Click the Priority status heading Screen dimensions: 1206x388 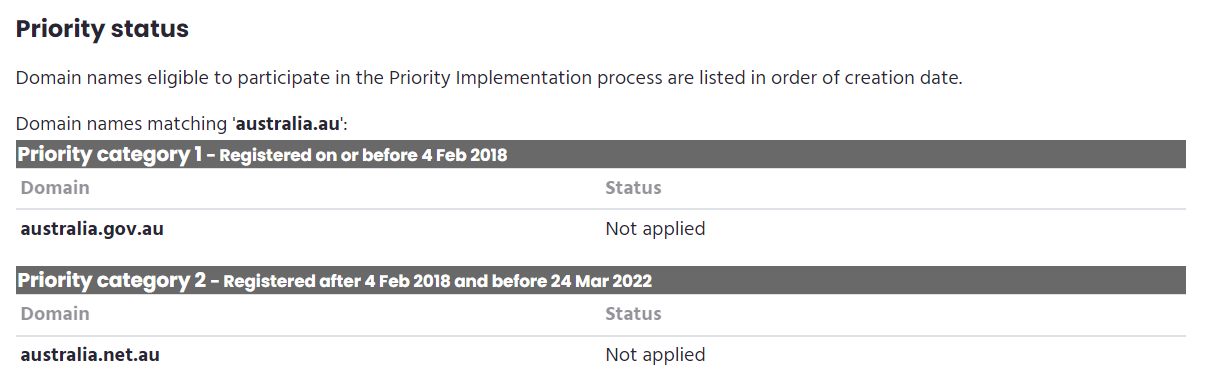click(102, 29)
